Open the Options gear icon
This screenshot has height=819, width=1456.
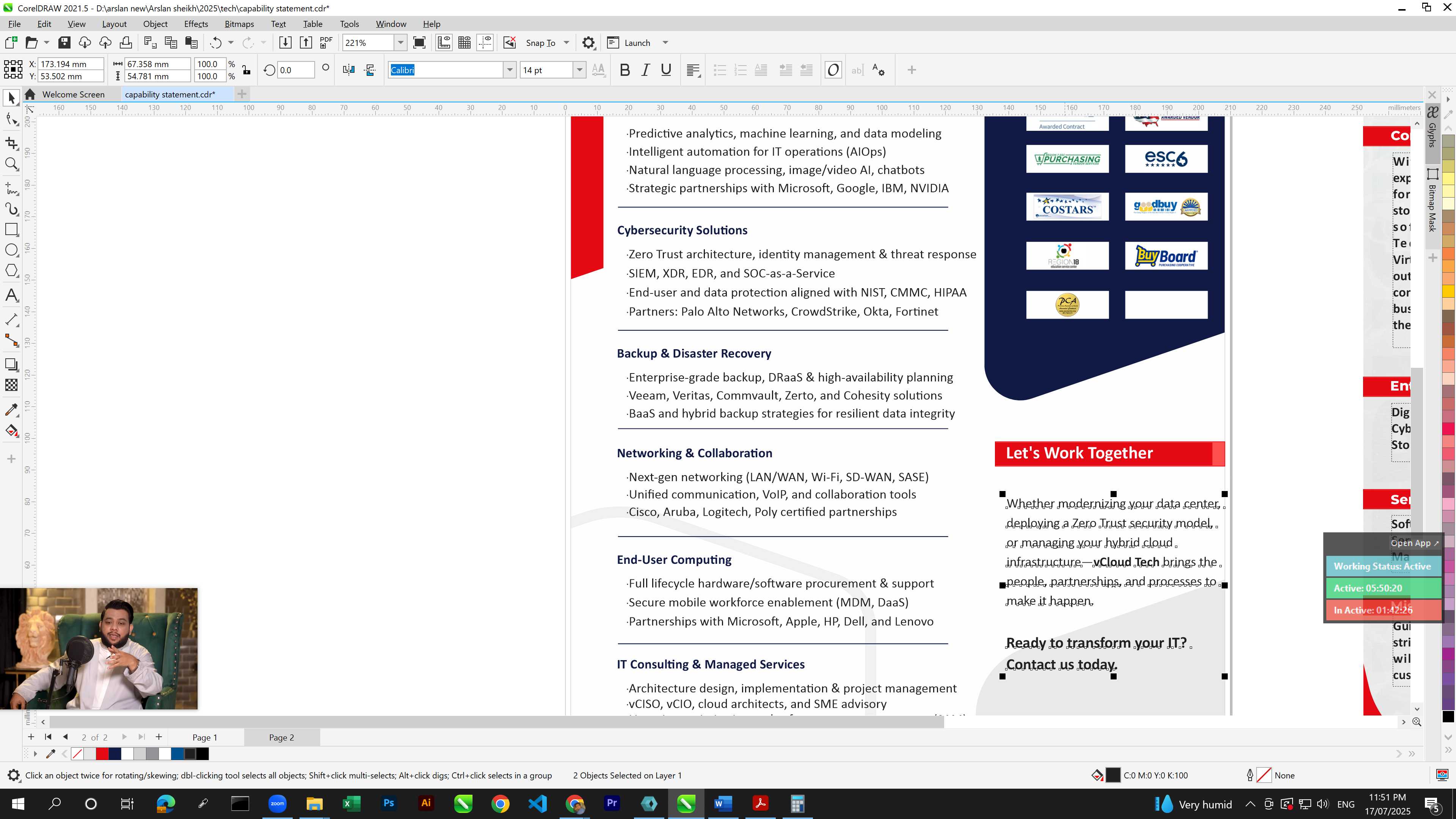(x=588, y=42)
